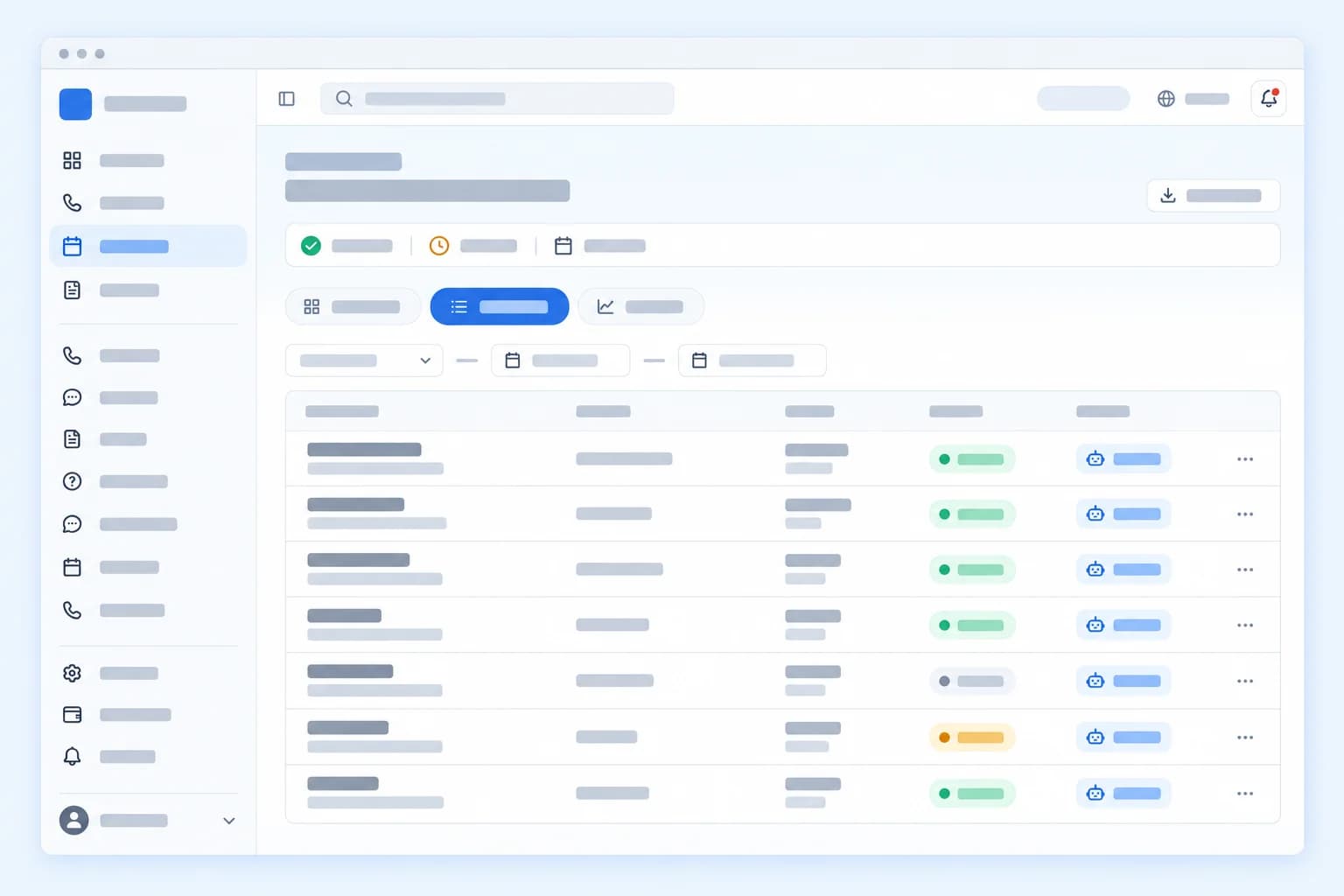Toggle the sidebar collapse panel icon
Screen dimensions: 1344x896
pos(286,99)
